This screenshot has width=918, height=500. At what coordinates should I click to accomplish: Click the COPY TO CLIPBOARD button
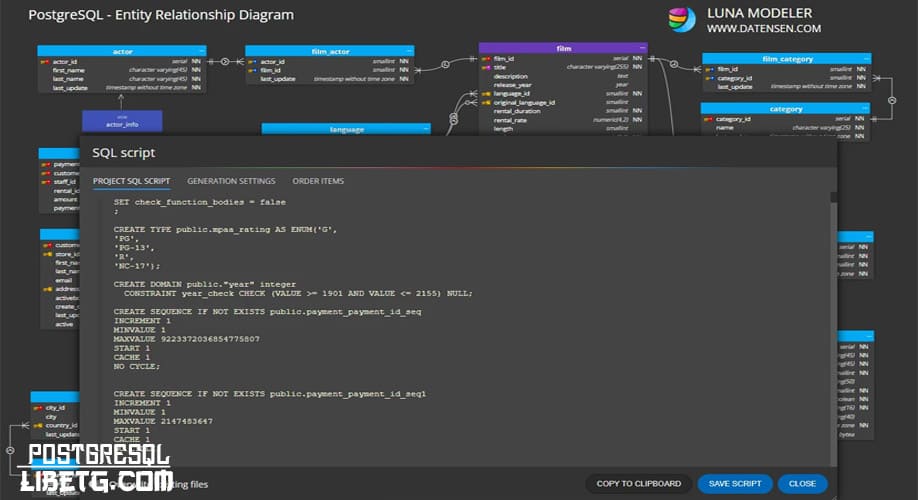click(638, 484)
